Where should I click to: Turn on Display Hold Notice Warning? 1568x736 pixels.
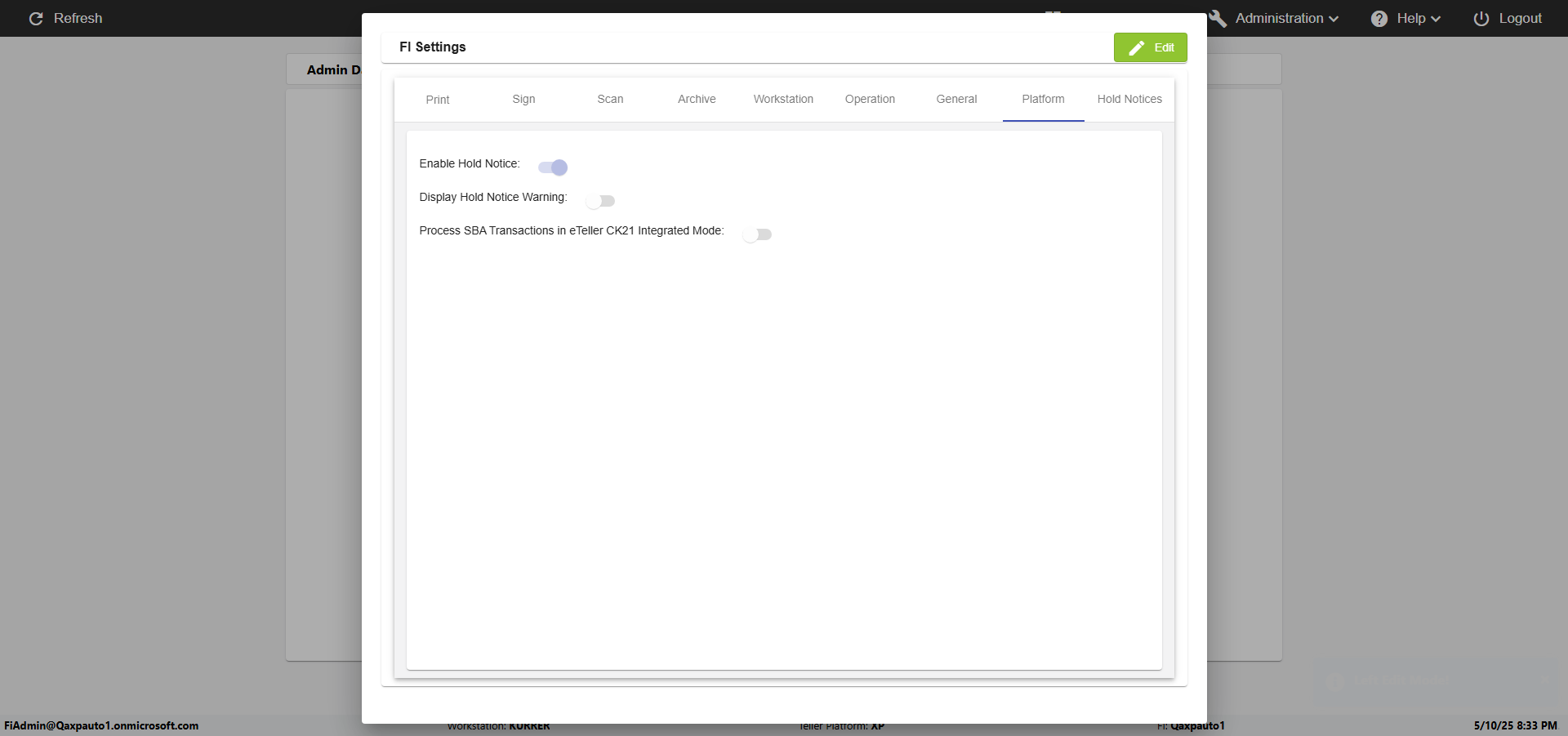pos(600,201)
